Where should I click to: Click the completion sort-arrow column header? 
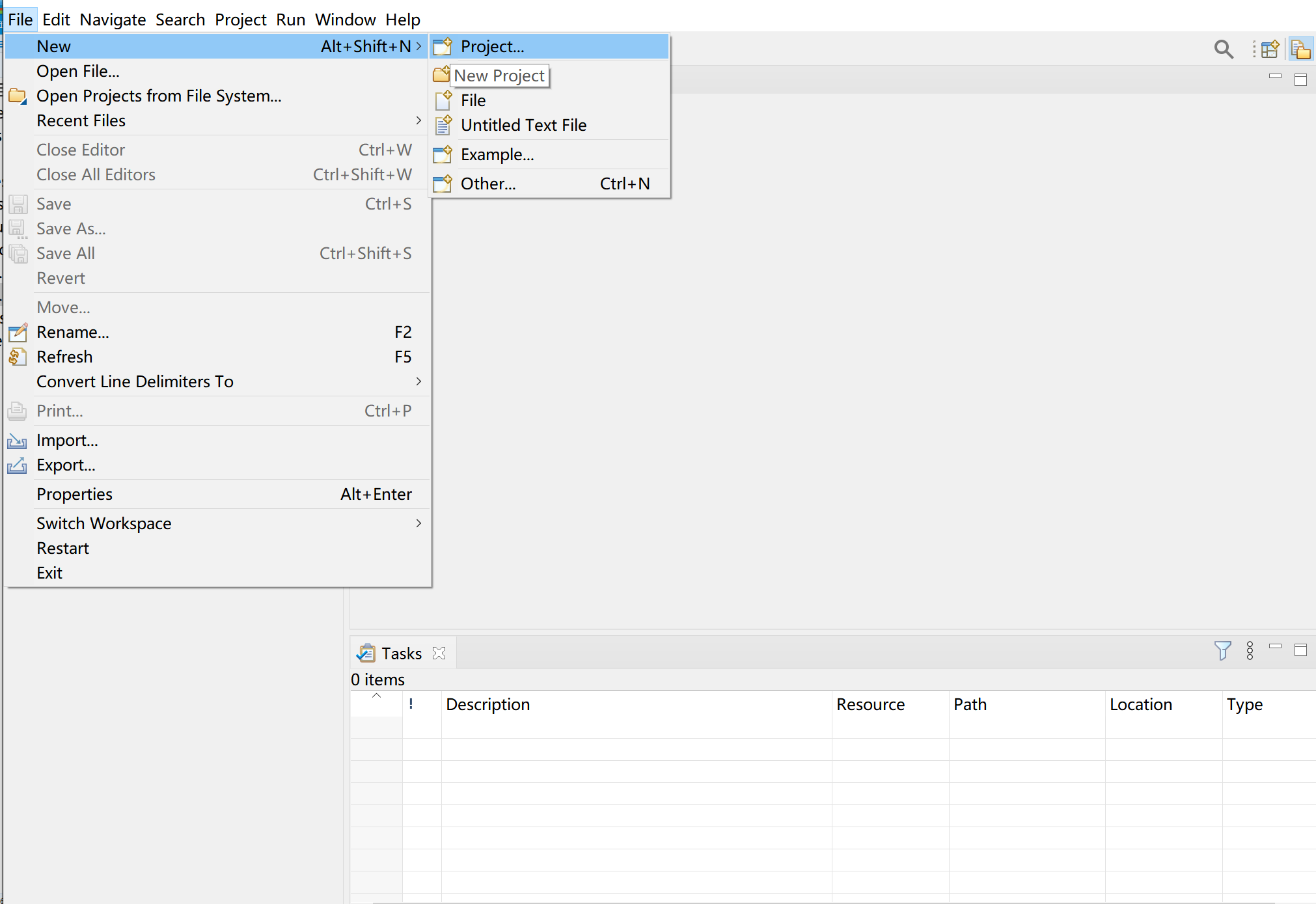point(376,704)
